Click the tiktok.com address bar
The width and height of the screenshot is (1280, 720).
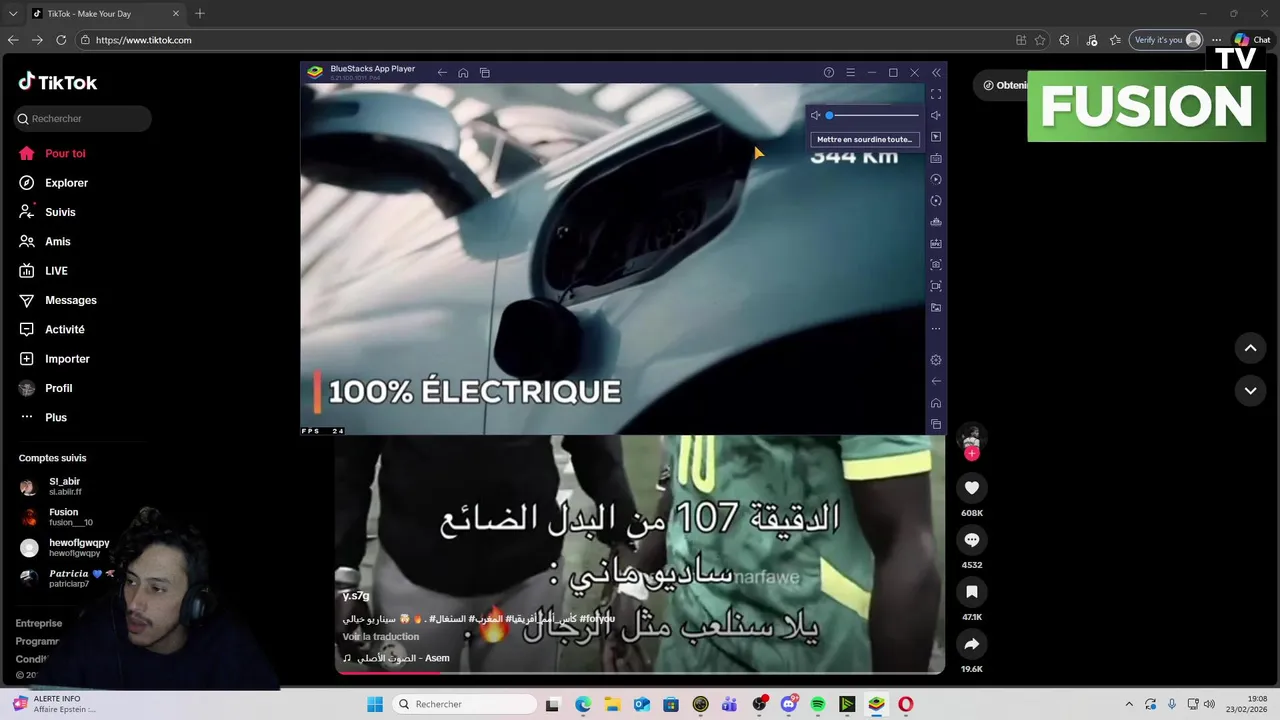pos(540,40)
